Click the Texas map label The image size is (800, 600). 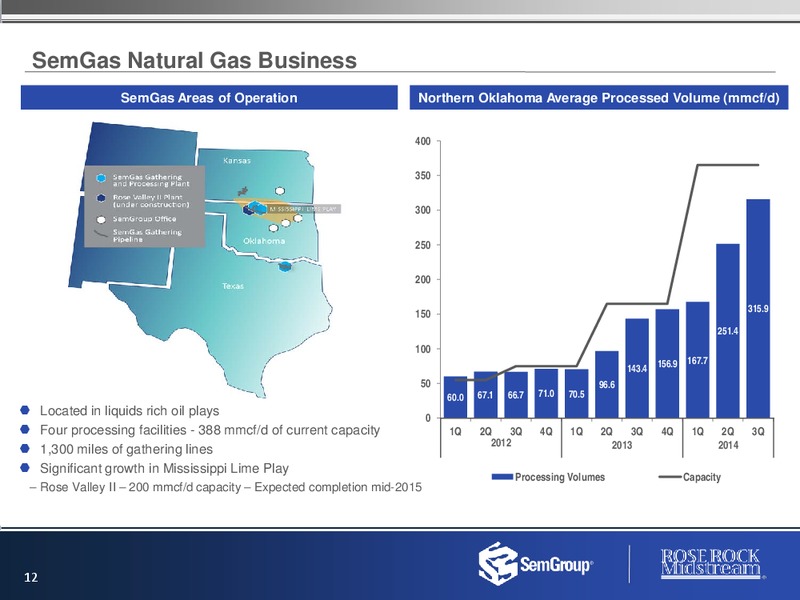233,286
